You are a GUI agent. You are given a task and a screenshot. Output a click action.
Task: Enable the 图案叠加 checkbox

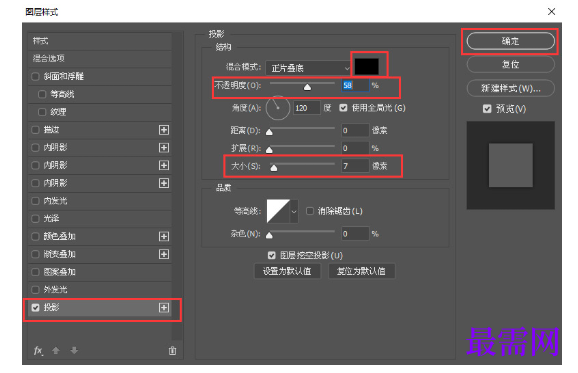[35, 272]
